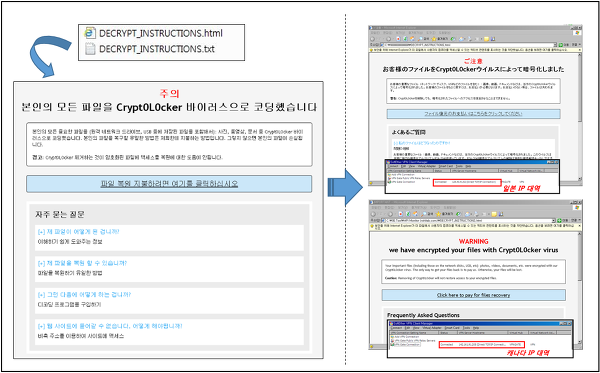Screen dimensions: 600x373
Task: Open Tools menu in Japan-IP VPN window
Action: coord(459,166)
